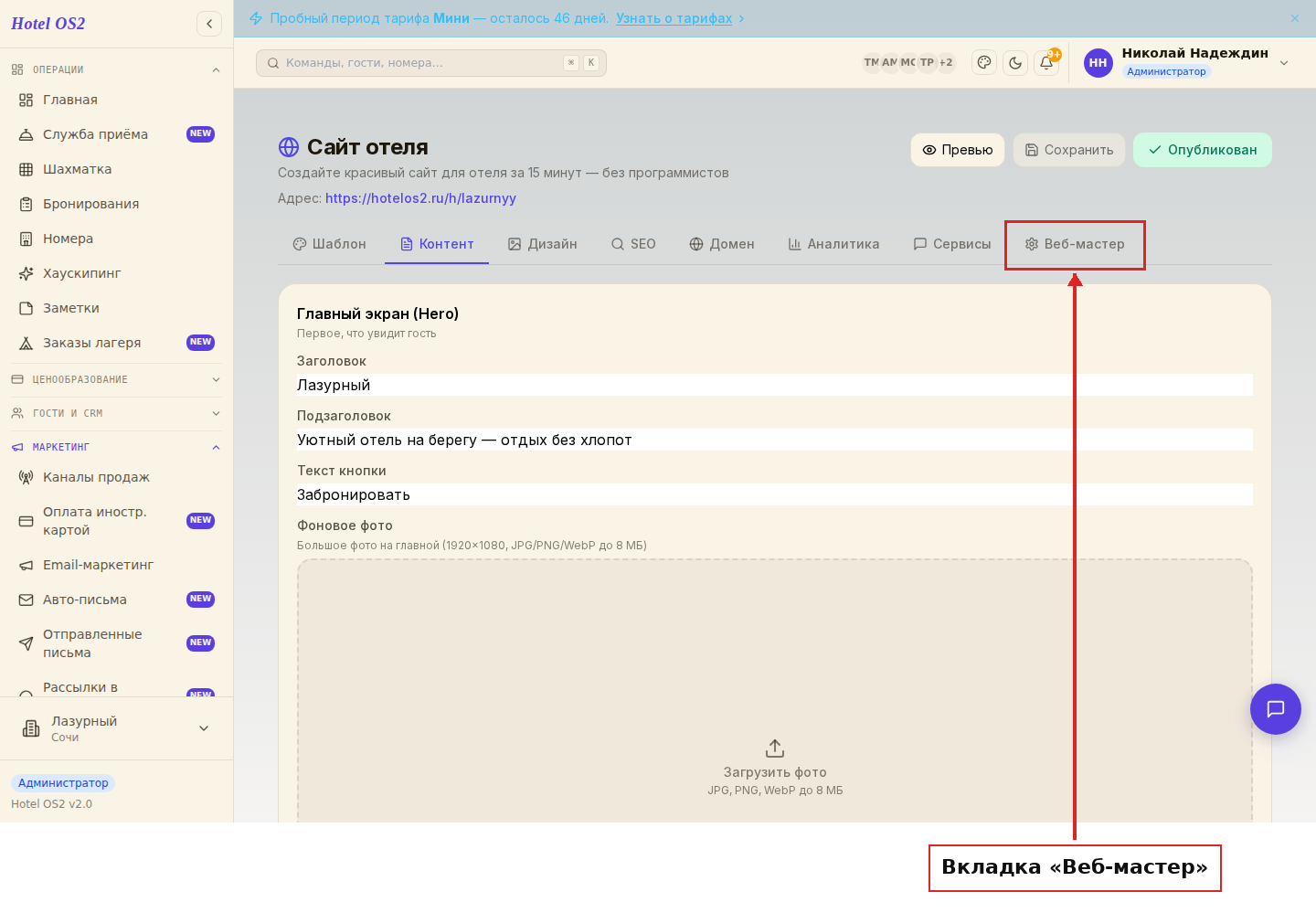
Task: Switch to the Веб-мастер tab
Action: 1075,244
